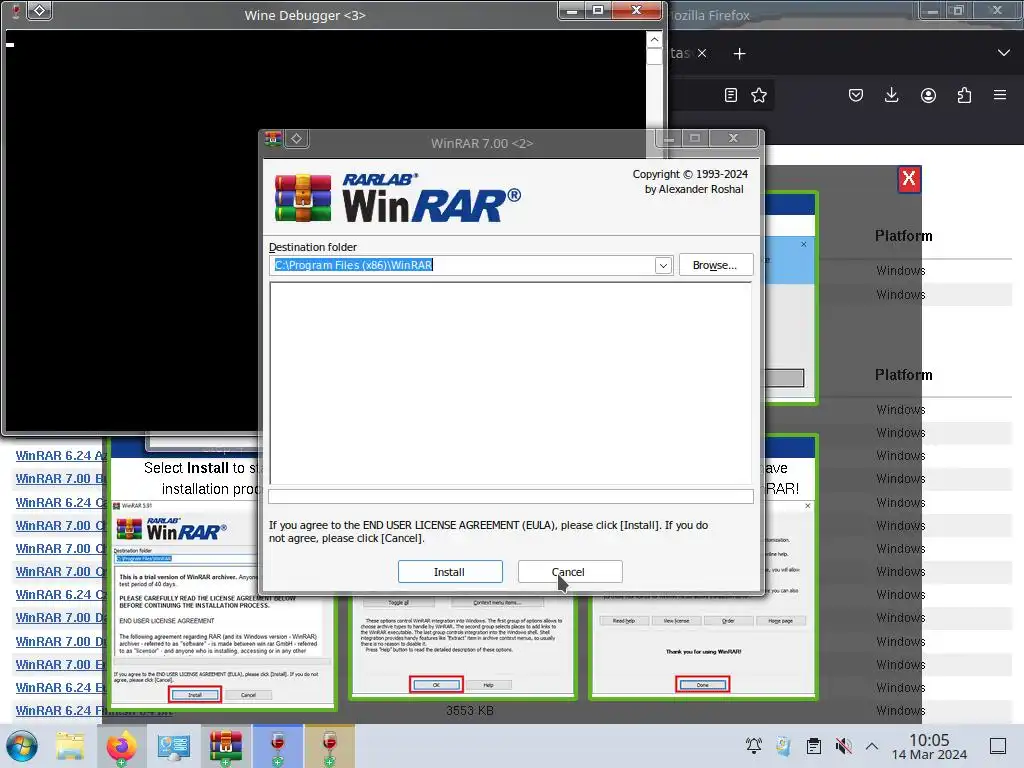1024x768 pixels.
Task: Click the WinRAR books logo in the installer
Action: pos(302,199)
